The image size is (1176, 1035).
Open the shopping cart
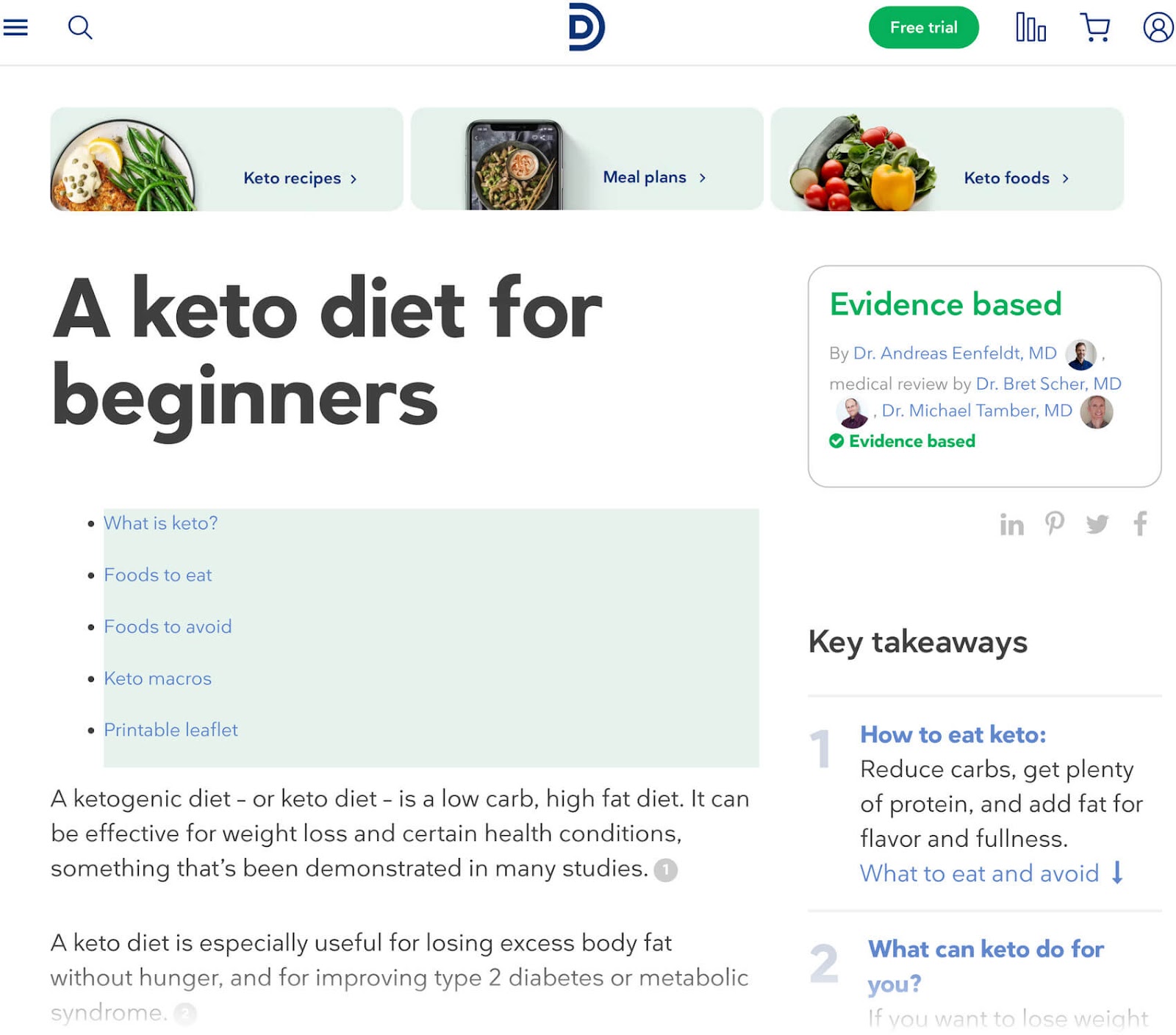[1094, 27]
